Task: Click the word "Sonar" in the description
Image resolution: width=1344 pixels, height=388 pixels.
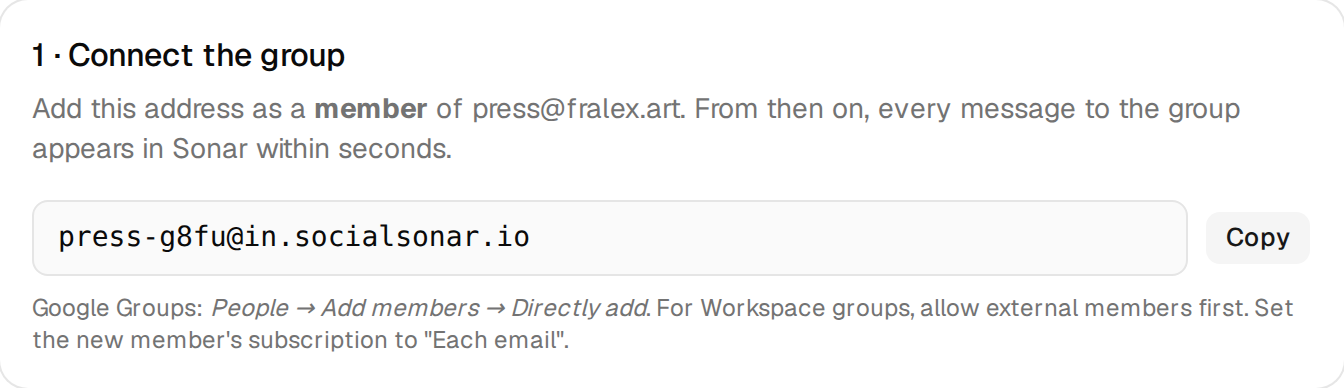Action: pos(211,150)
